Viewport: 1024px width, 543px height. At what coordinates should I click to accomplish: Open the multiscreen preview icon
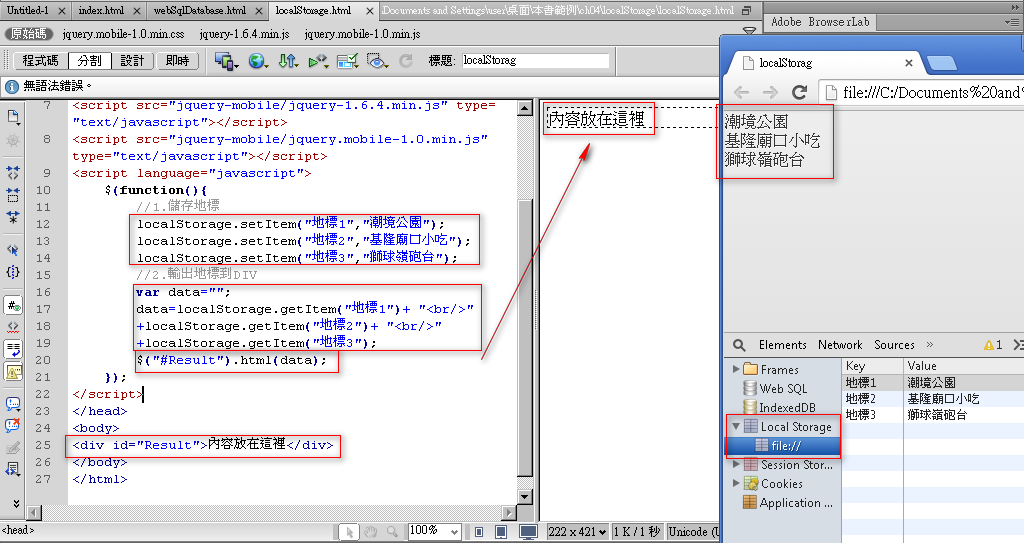tap(225, 61)
